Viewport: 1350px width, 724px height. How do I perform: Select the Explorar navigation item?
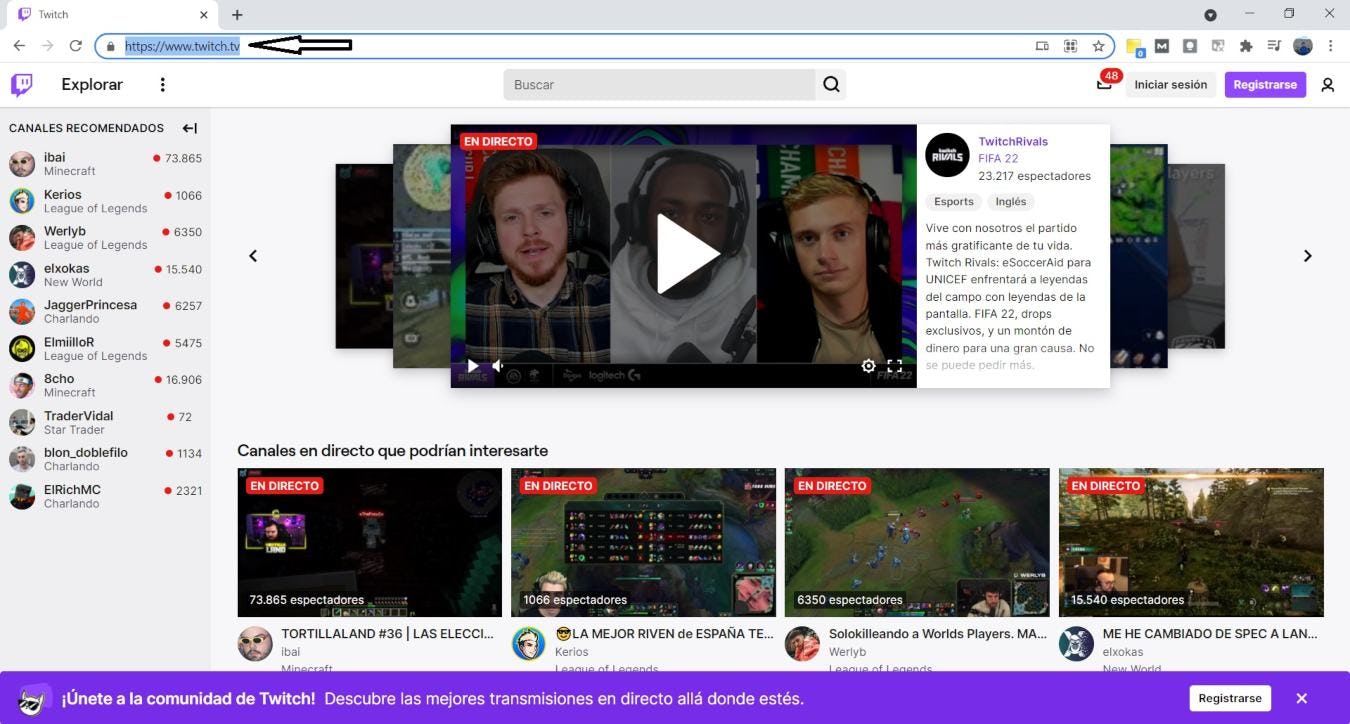click(x=92, y=85)
